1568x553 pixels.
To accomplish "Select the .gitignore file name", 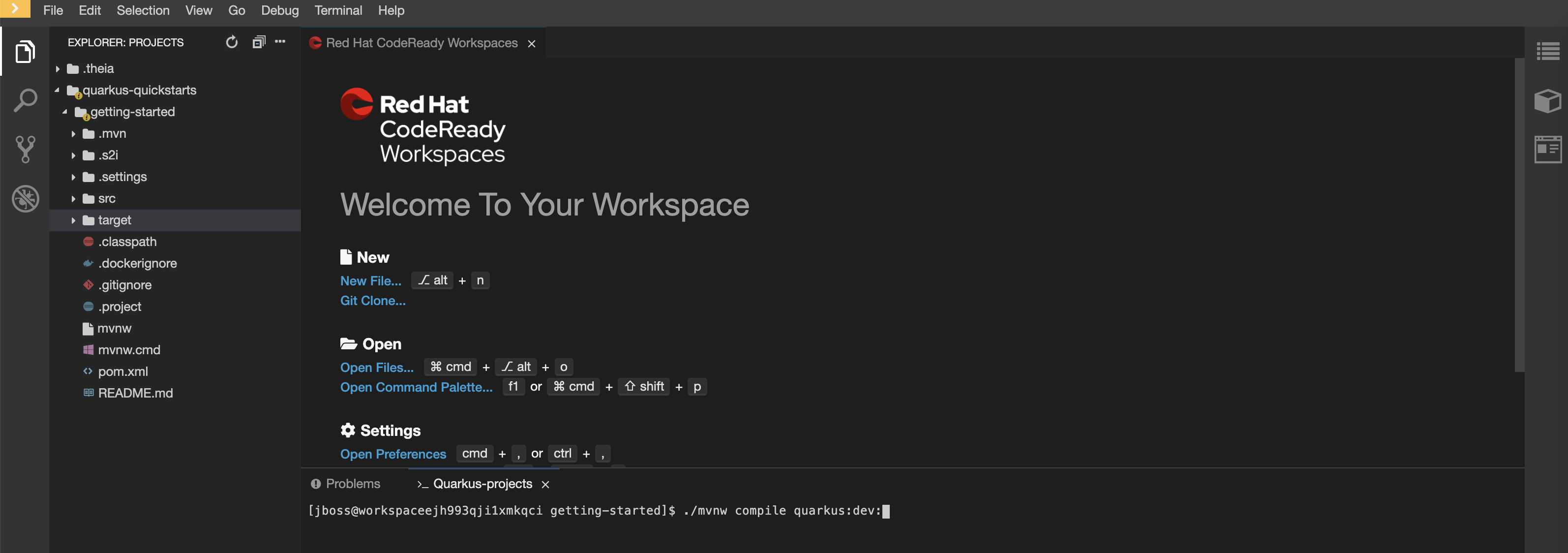I will (125, 285).
